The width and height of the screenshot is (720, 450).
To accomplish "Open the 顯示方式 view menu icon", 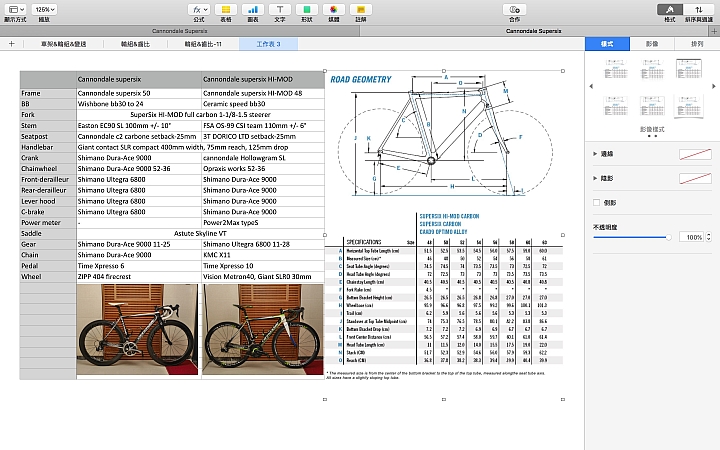I will (x=16, y=9).
